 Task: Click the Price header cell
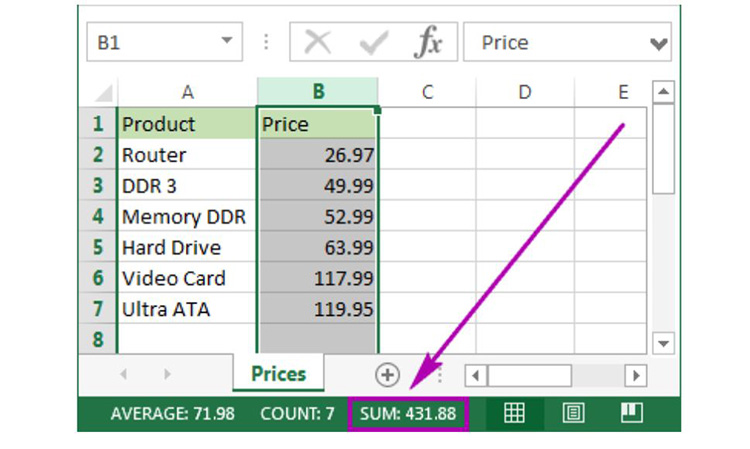pyautogui.click(x=318, y=123)
